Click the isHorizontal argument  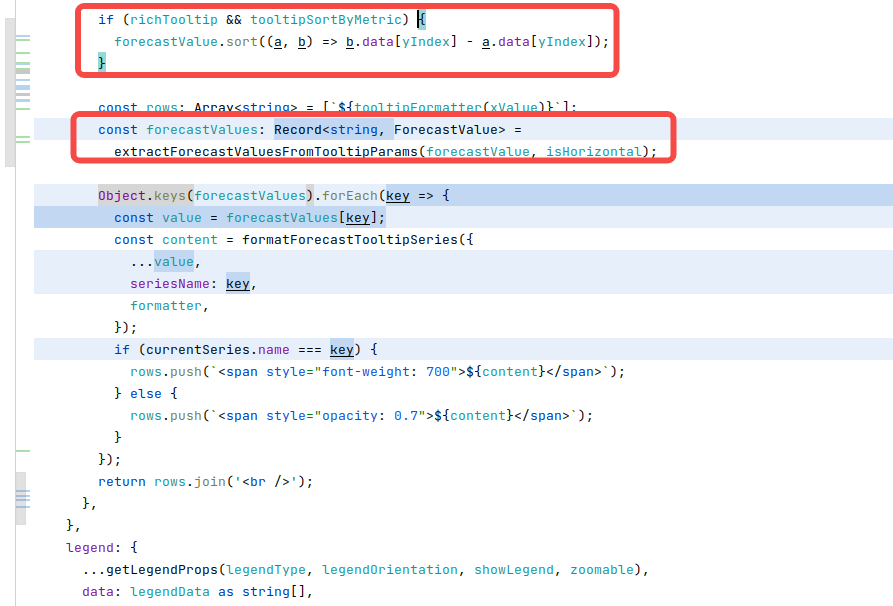(x=593, y=152)
